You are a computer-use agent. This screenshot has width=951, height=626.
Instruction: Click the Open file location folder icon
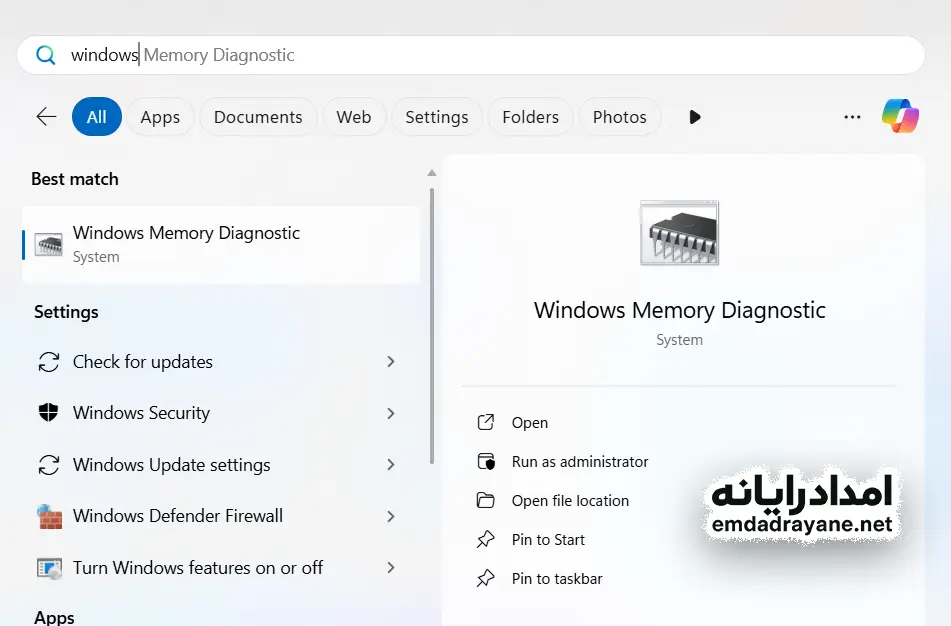(x=487, y=500)
